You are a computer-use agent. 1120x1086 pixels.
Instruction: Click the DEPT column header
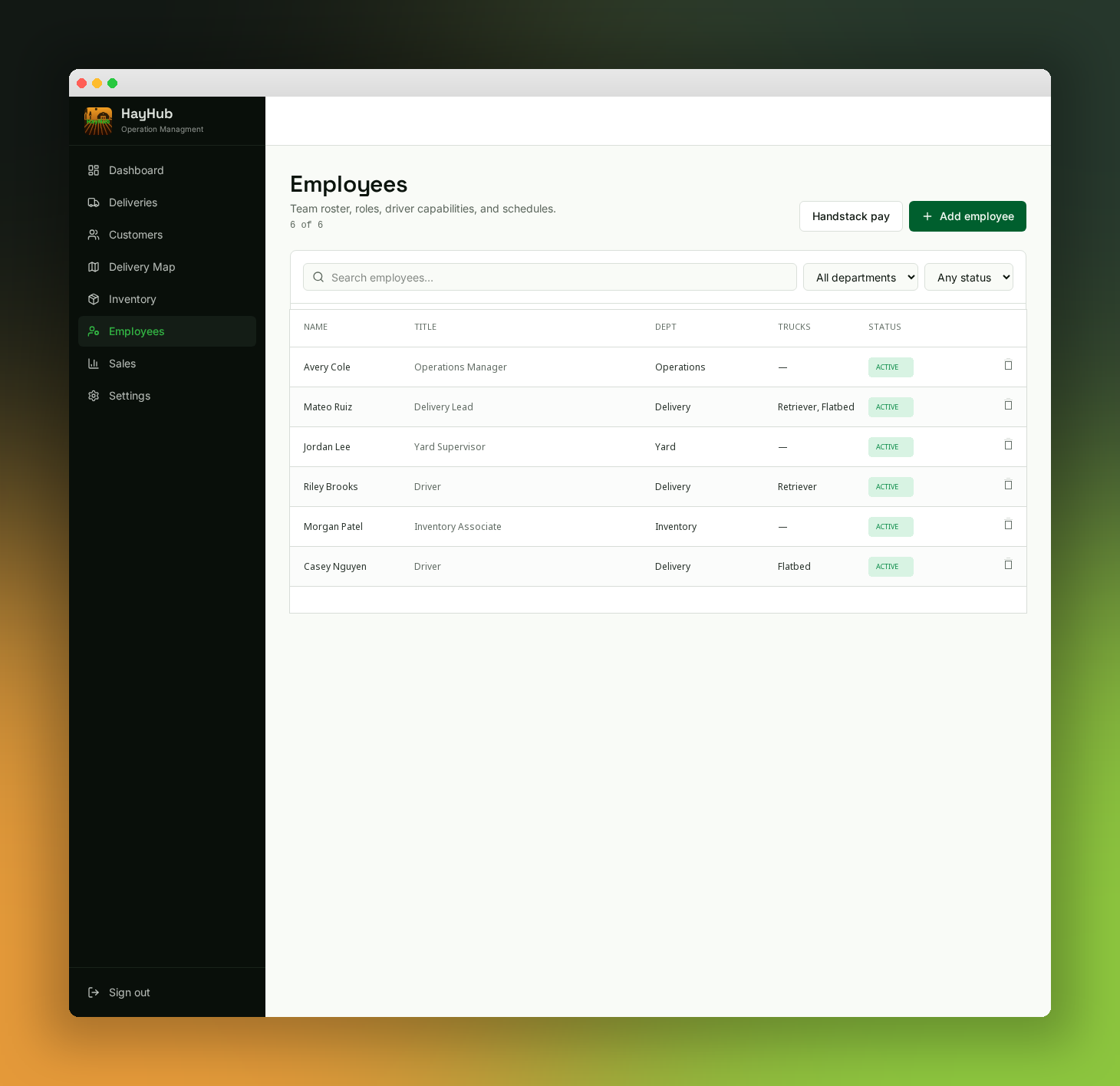coord(666,327)
